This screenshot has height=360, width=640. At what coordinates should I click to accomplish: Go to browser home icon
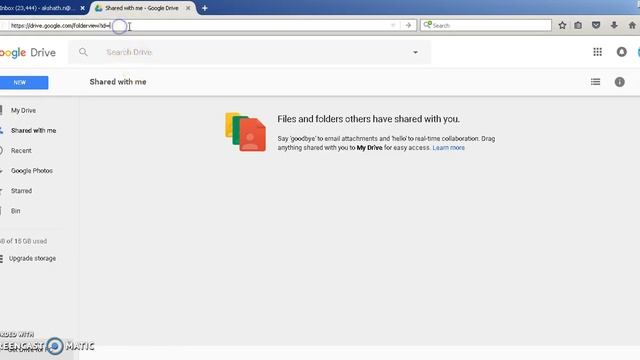(632, 25)
